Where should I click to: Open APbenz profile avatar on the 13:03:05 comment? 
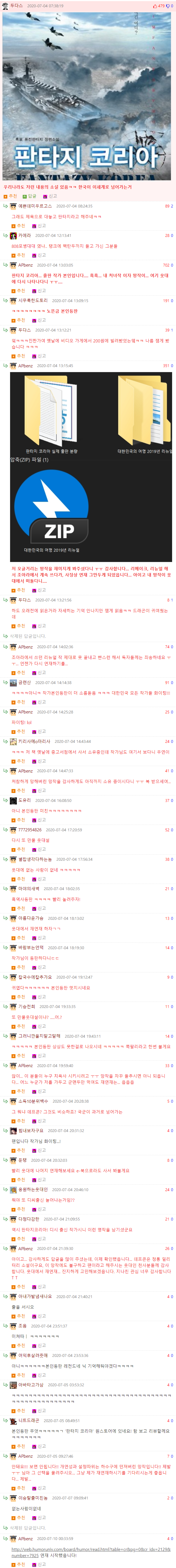coord(13,265)
